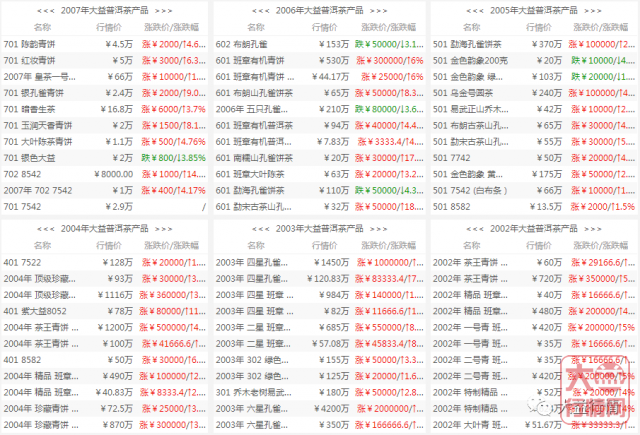Click the >>> link after 2007年大益普洱茶产品

tap(164, 11)
